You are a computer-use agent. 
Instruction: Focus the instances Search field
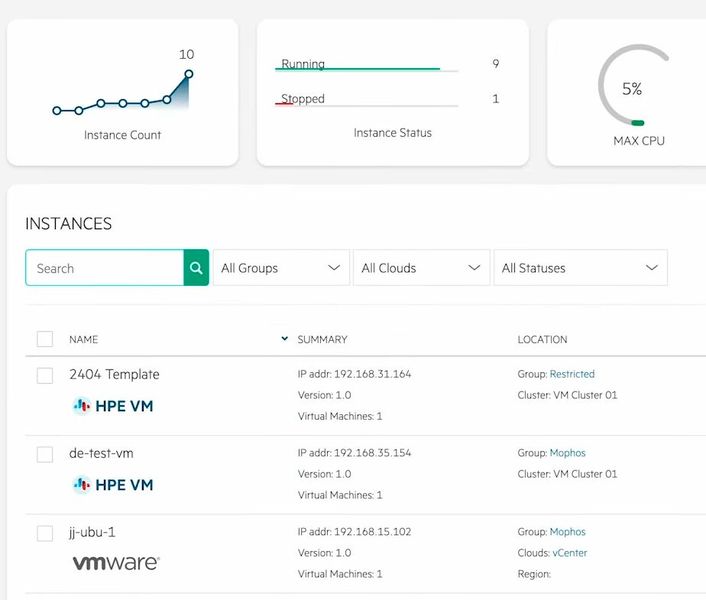[x=104, y=268]
